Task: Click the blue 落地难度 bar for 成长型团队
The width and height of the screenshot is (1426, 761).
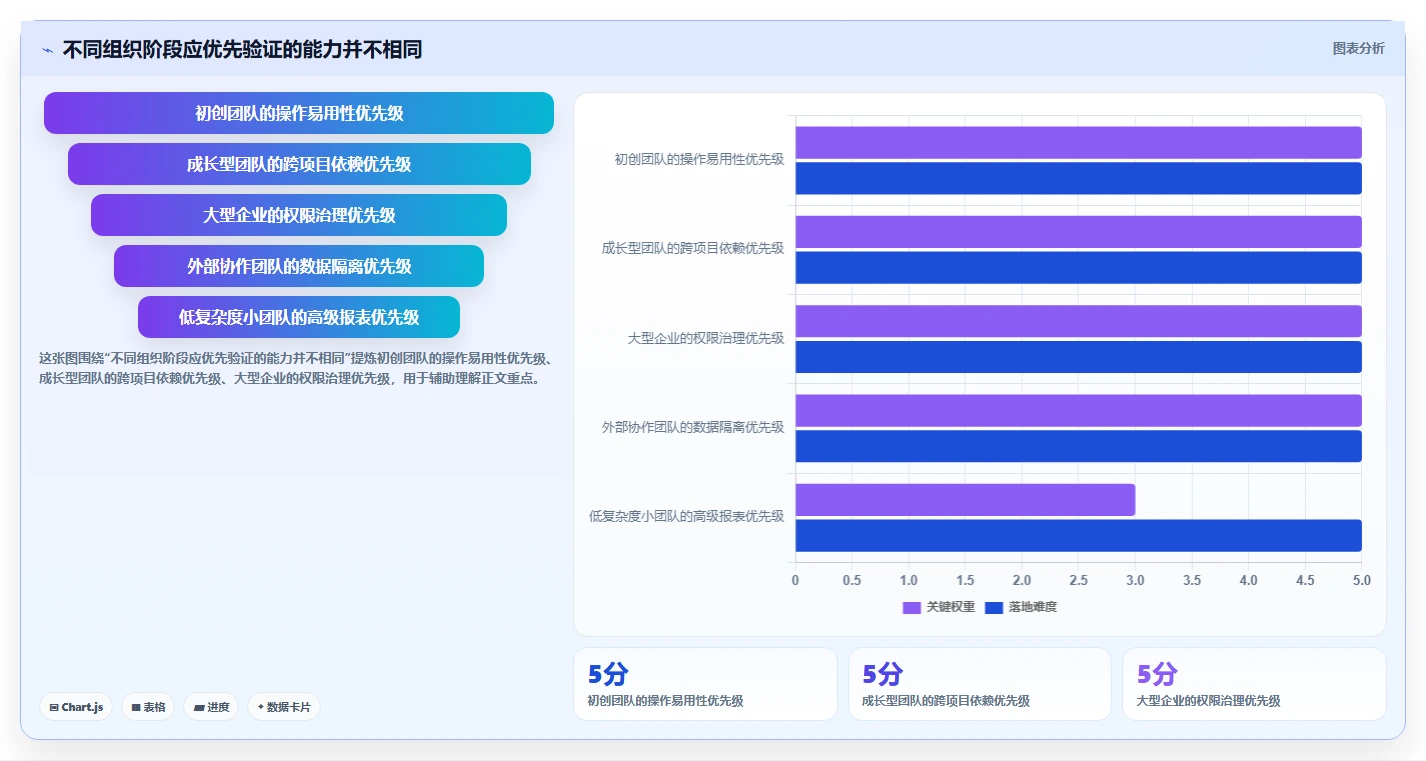Action: pos(1078,267)
